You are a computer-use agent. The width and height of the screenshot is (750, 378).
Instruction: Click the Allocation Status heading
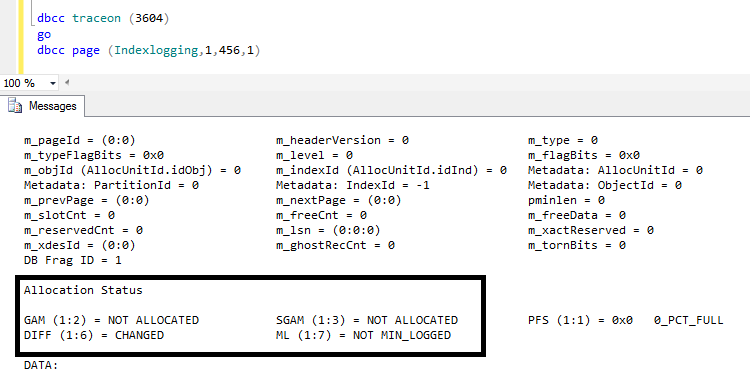(x=83, y=290)
